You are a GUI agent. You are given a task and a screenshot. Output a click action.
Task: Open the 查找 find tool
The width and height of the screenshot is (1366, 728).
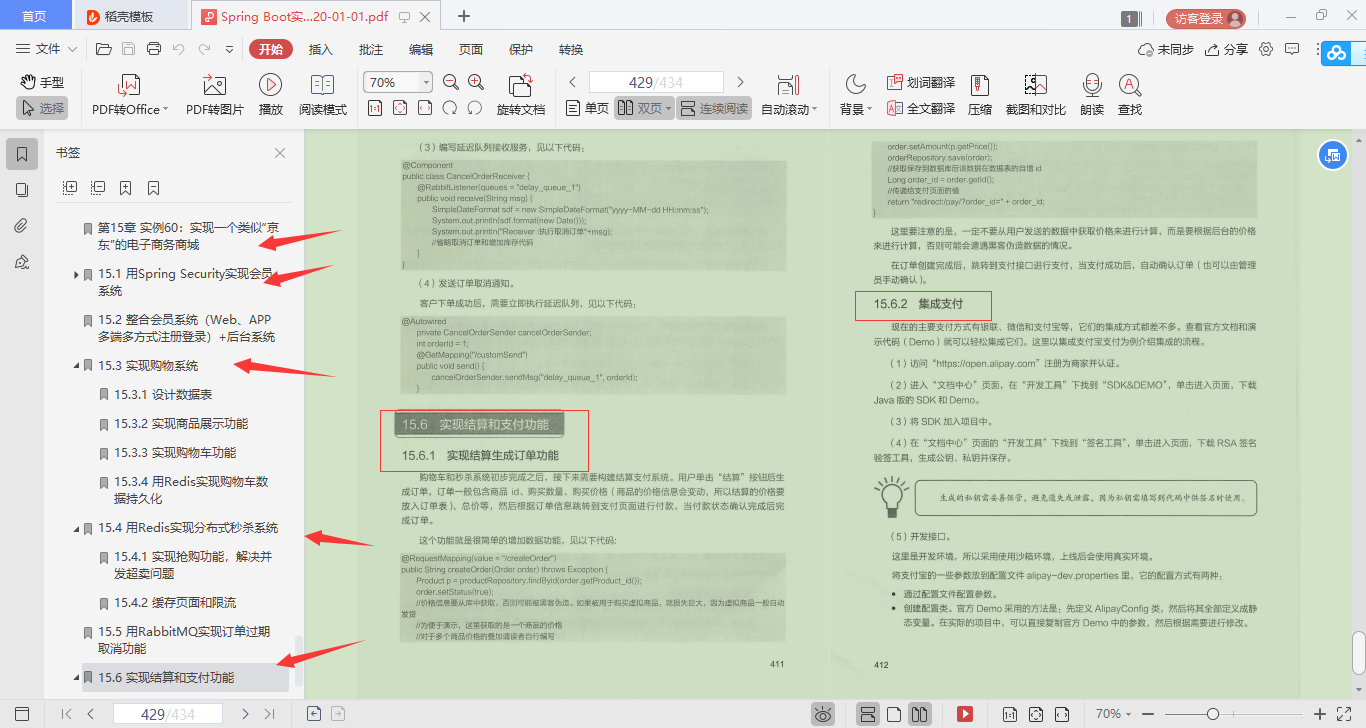1130,96
